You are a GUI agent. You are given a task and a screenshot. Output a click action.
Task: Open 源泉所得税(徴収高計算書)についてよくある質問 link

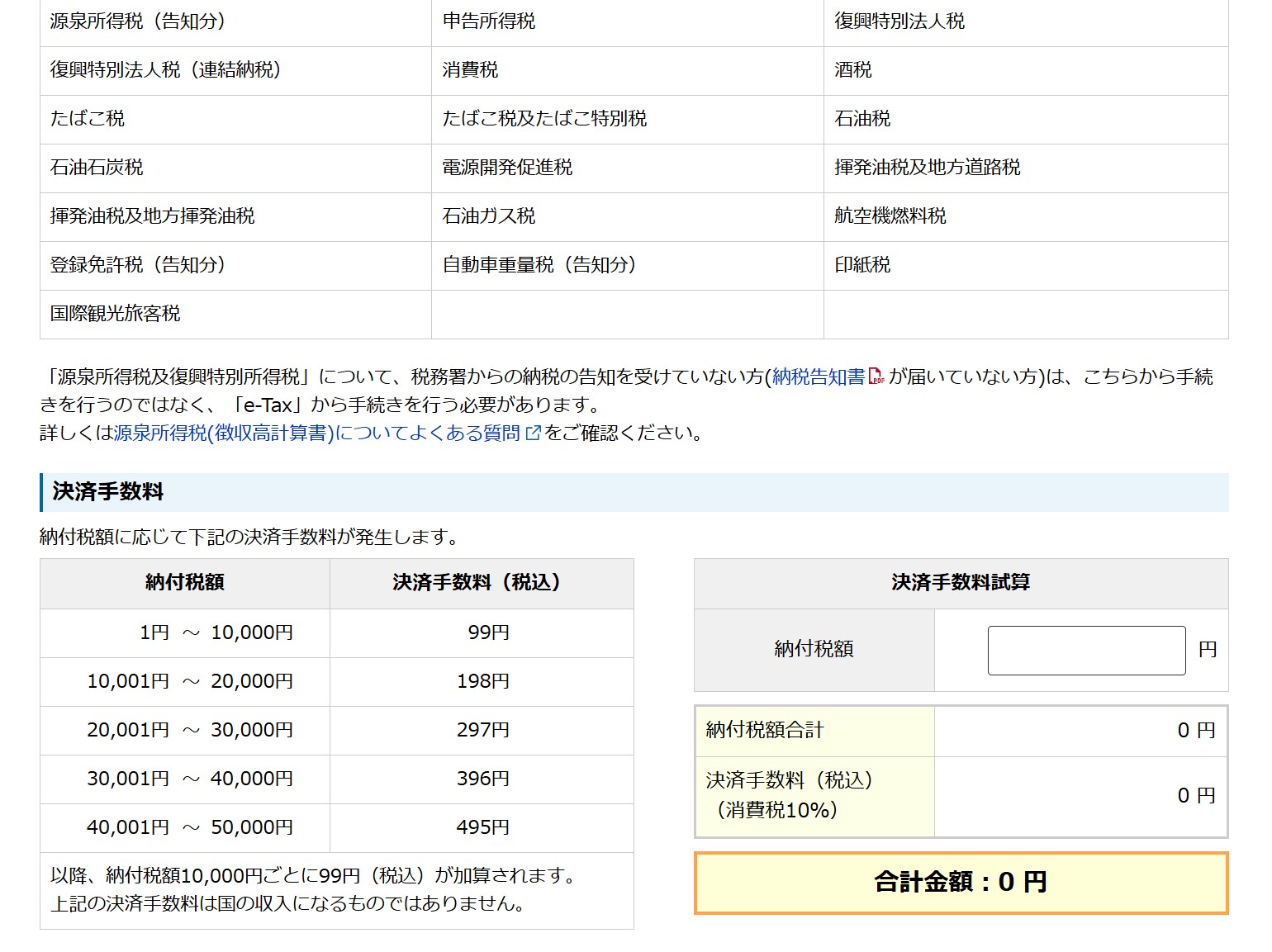(x=316, y=433)
